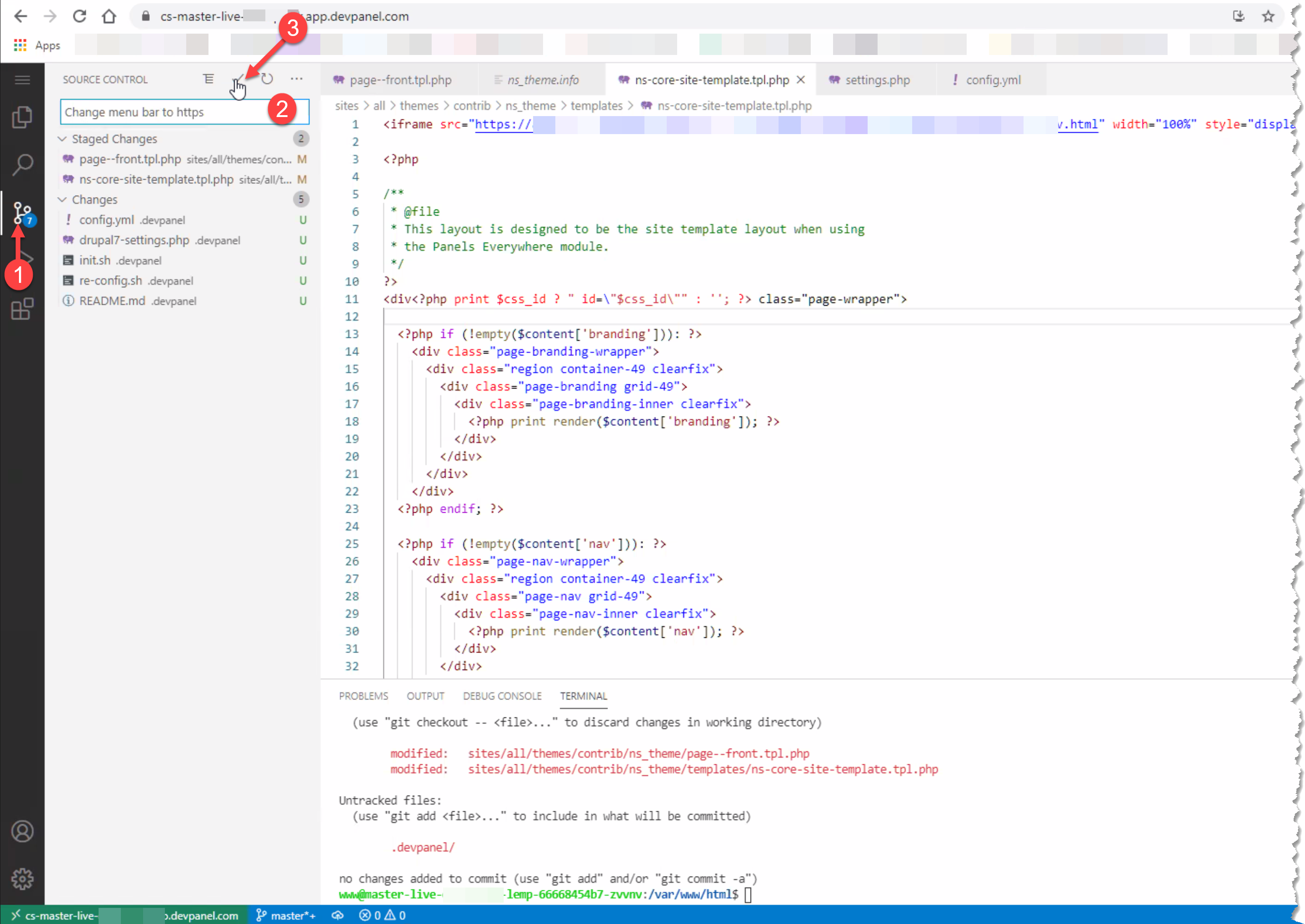Open Source Control more actions menu
The width and height of the screenshot is (1305, 924).
(x=296, y=79)
